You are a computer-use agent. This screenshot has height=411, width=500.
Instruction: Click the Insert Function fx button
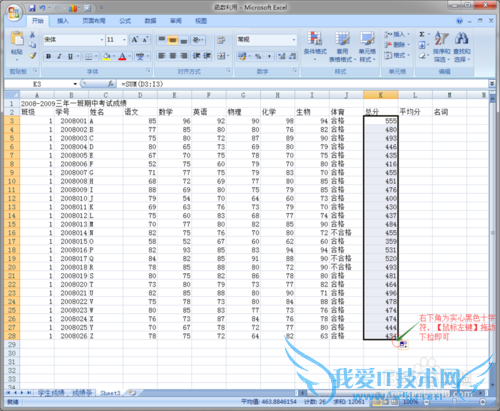tap(111, 84)
